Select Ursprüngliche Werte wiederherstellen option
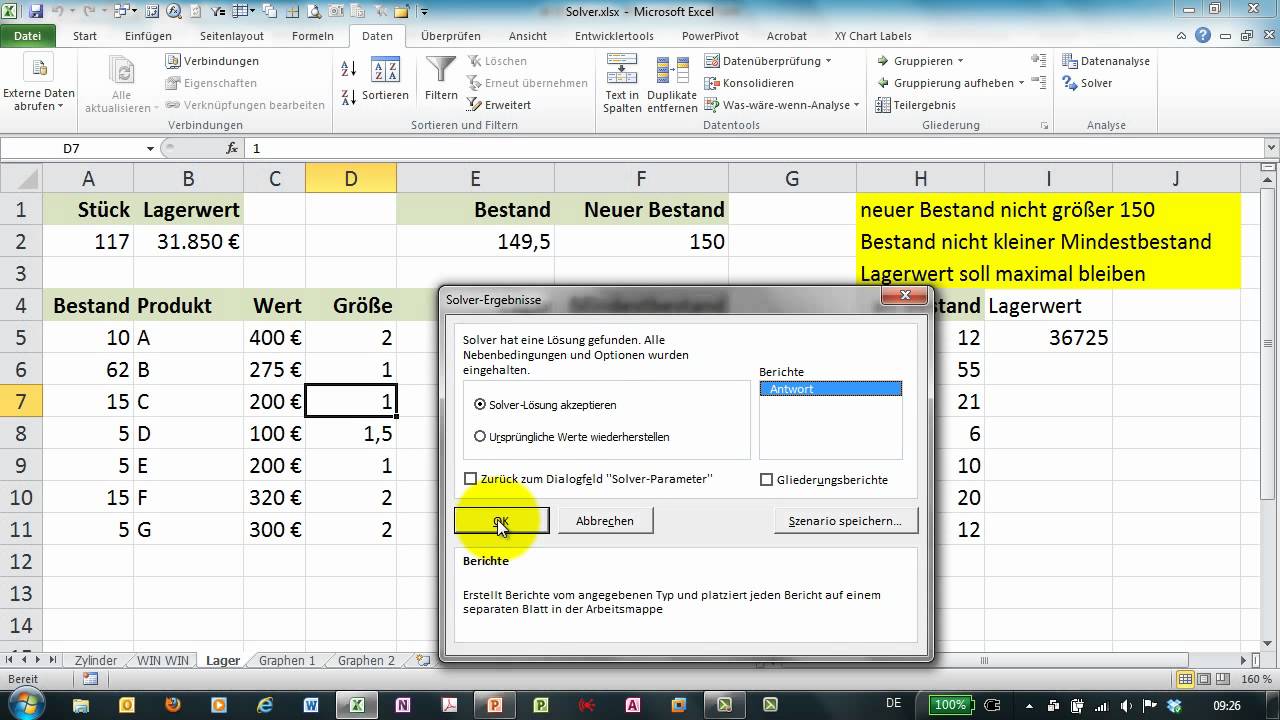Screen dimensions: 1280x720 tap(481, 437)
